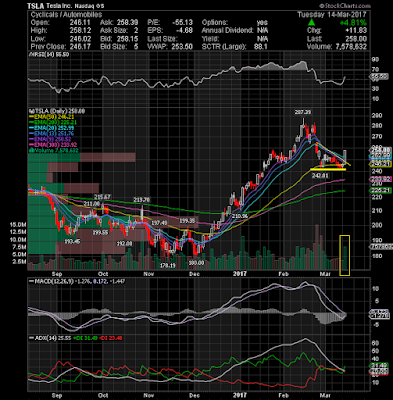
Task: Click the red -DI value in ADX legend
Action: 110,338
